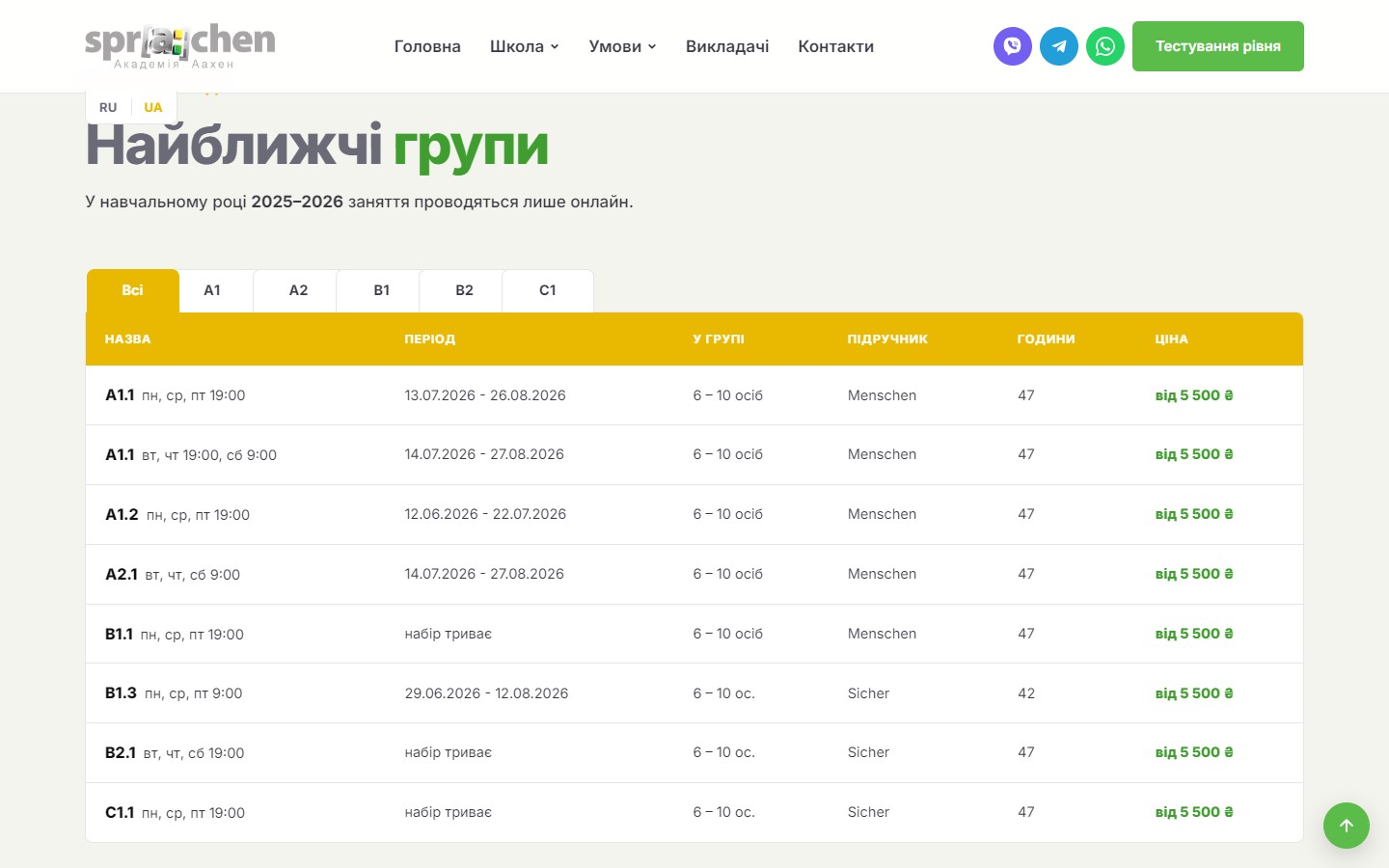Screen dimensions: 1389x868
Task: Click the У ГРУПІ column header
Action: 719,339
